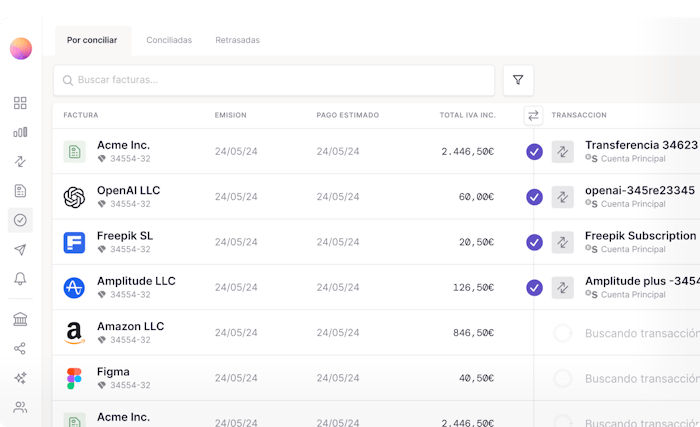Image resolution: width=700 pixels, height=427 pixels.
Task: Toggle the Freepik SL row purple checkmark
Action: point(534,243)
